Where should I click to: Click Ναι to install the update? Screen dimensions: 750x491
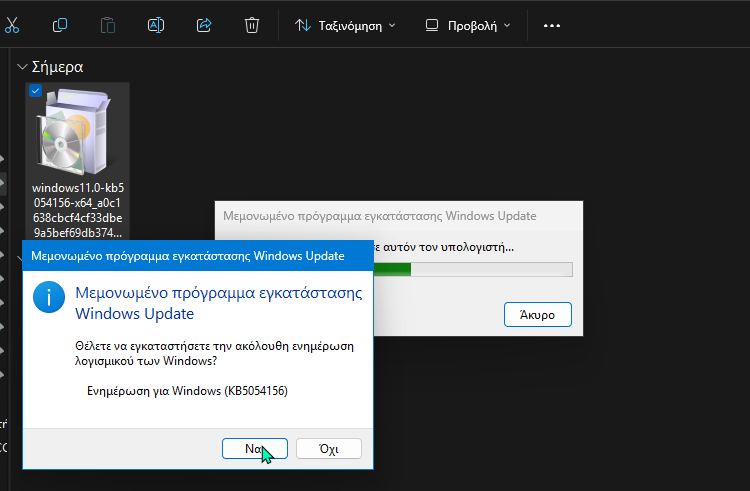(254, 448)
